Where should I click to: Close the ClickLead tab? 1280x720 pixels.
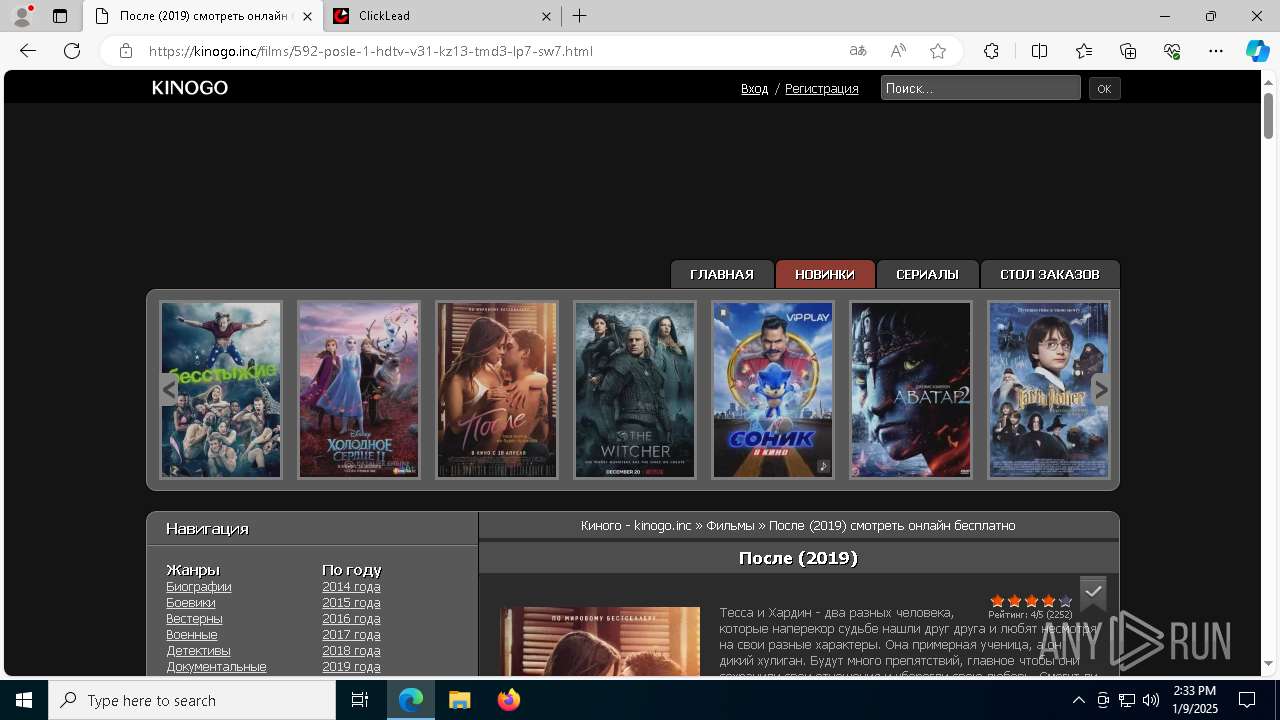547,16
